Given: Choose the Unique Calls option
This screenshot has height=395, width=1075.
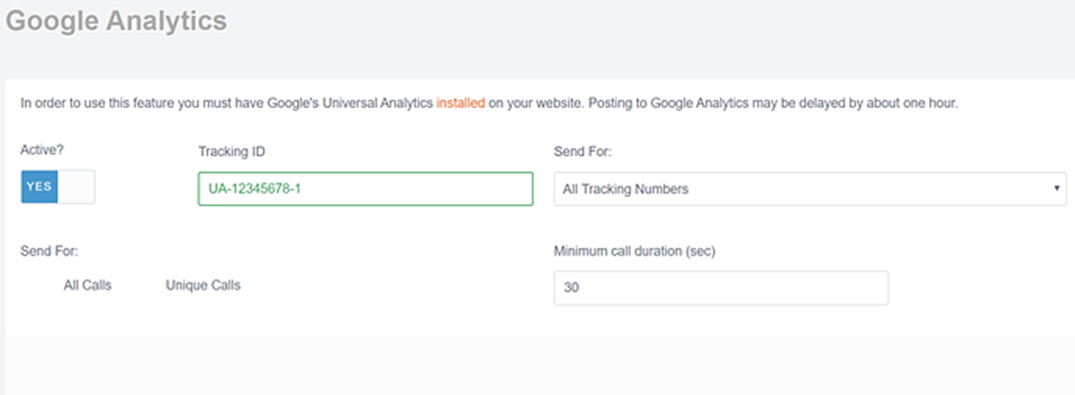Looking at the screenshot, I should coord(203,285).
